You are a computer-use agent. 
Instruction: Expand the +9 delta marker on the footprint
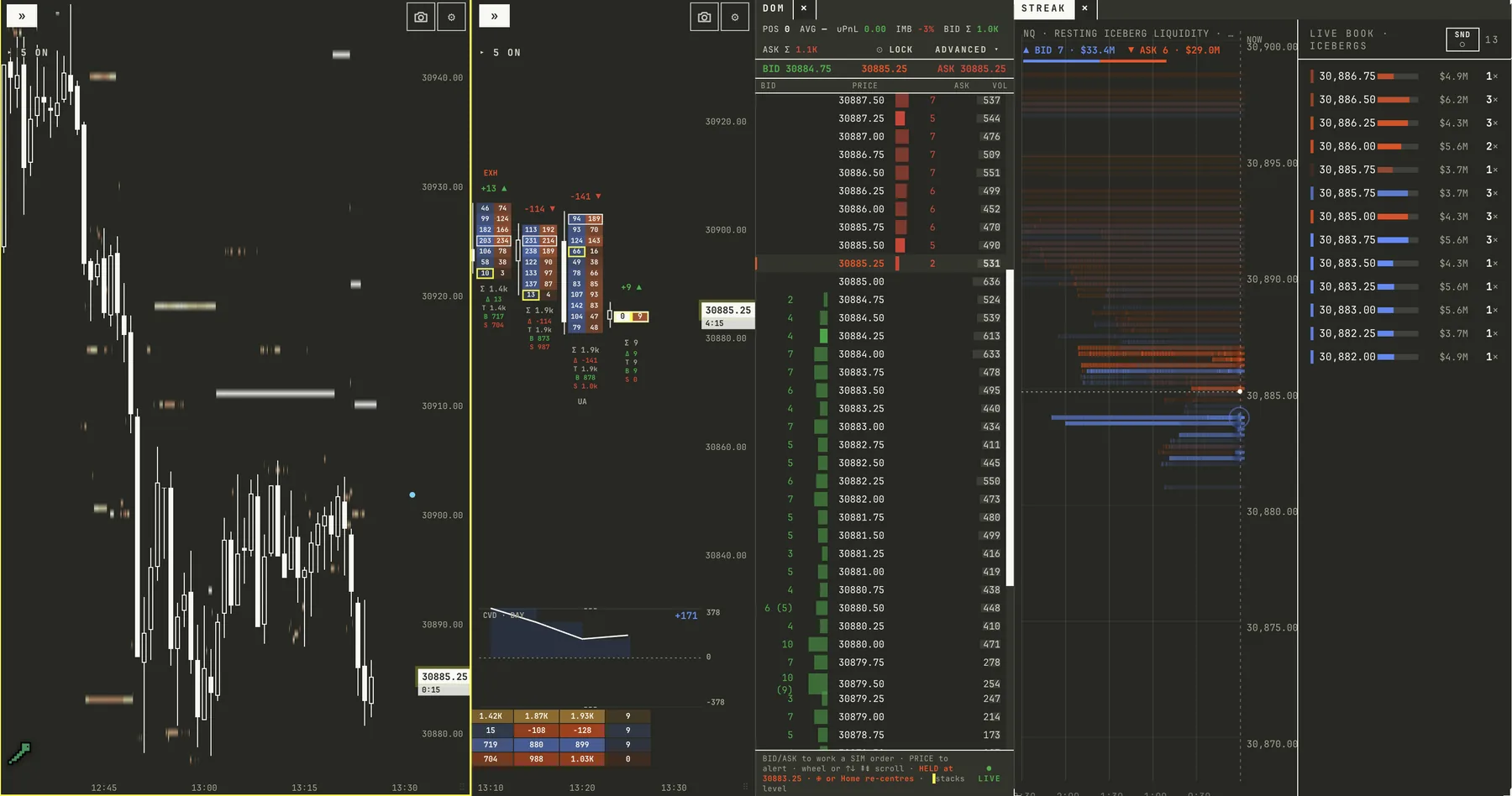tap(631, 287)
